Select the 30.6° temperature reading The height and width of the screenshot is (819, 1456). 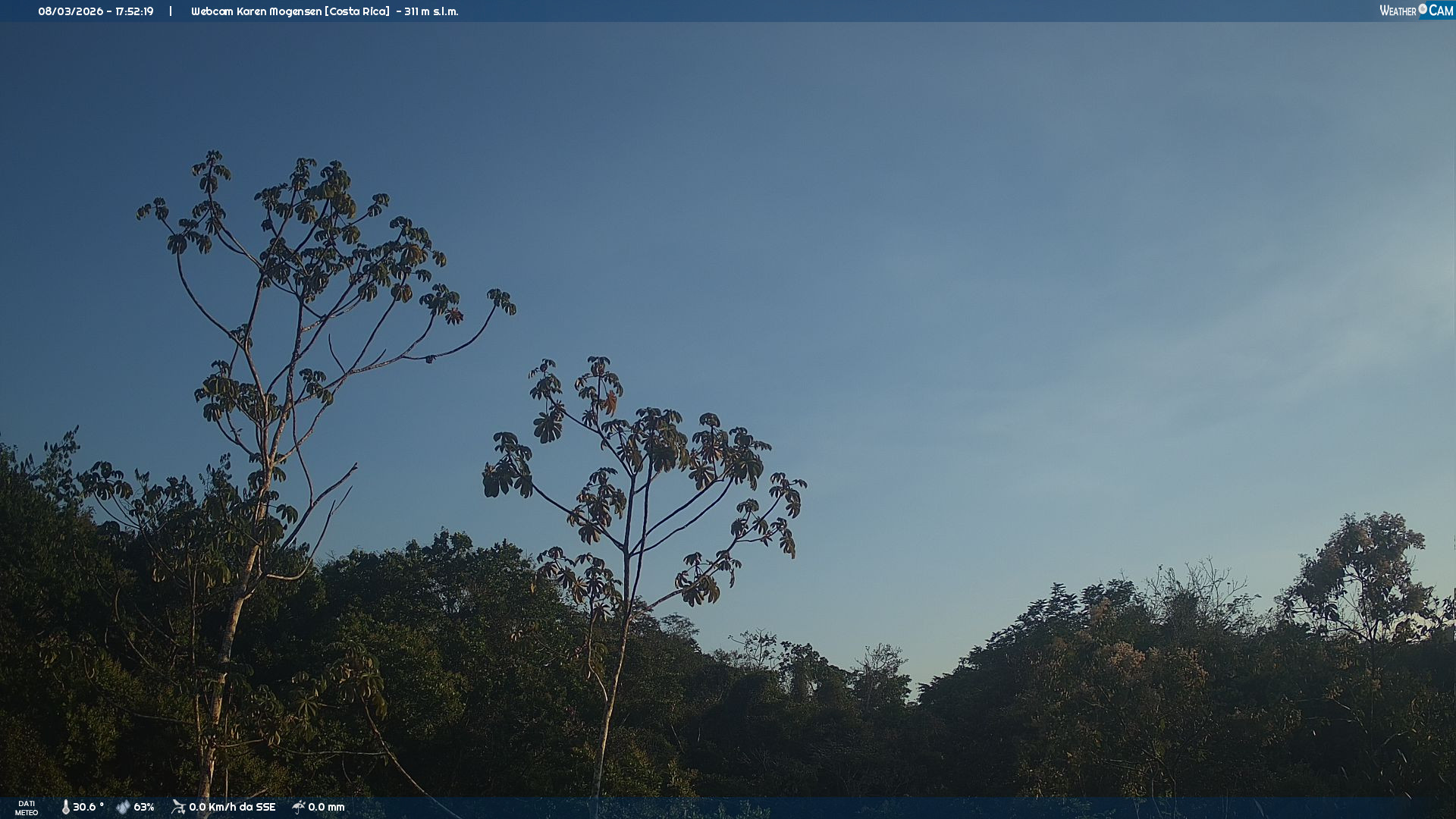coord(88,808)
